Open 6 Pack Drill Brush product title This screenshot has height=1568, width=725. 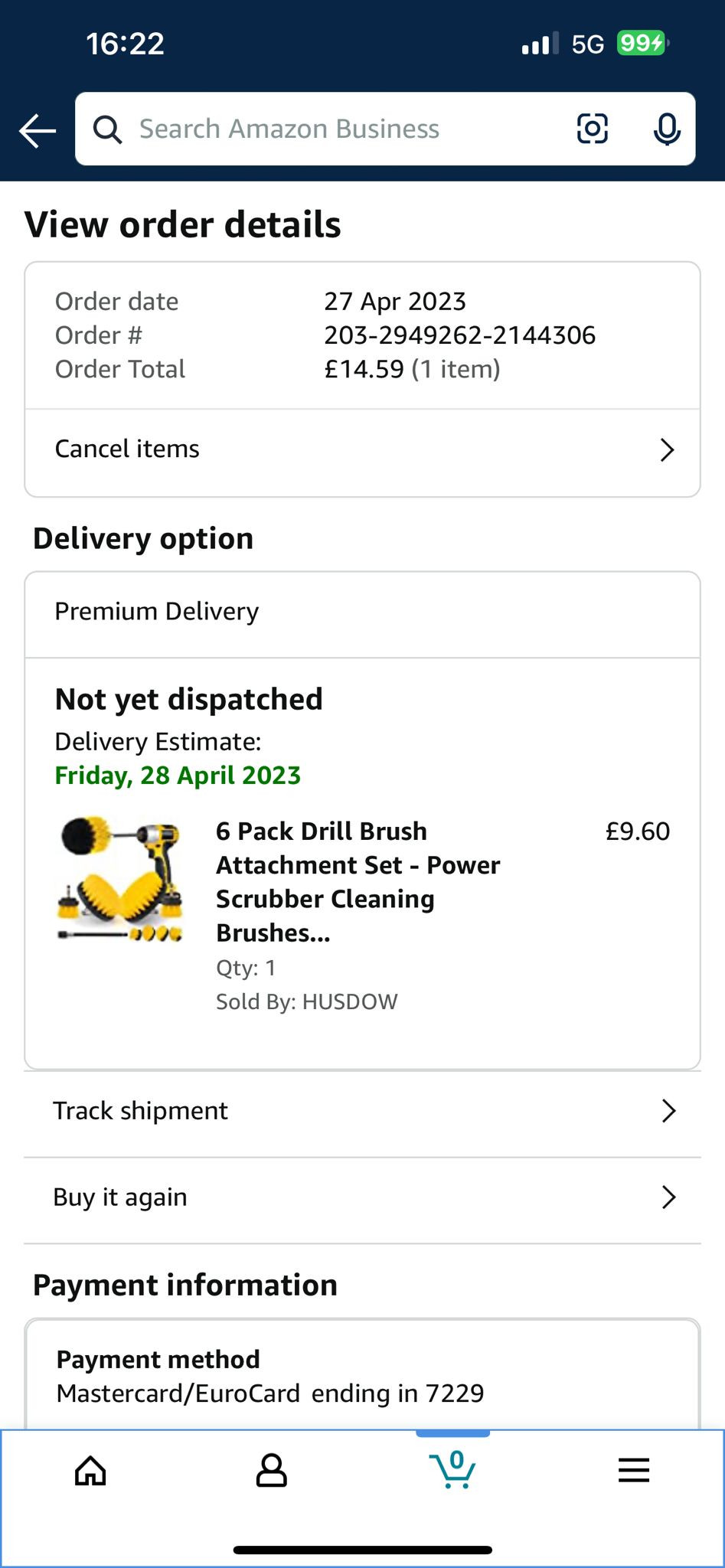coord(358,882)
